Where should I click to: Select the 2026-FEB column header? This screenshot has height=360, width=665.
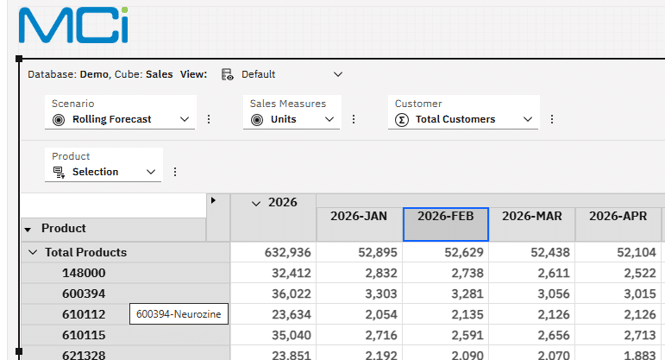point(446,224)
